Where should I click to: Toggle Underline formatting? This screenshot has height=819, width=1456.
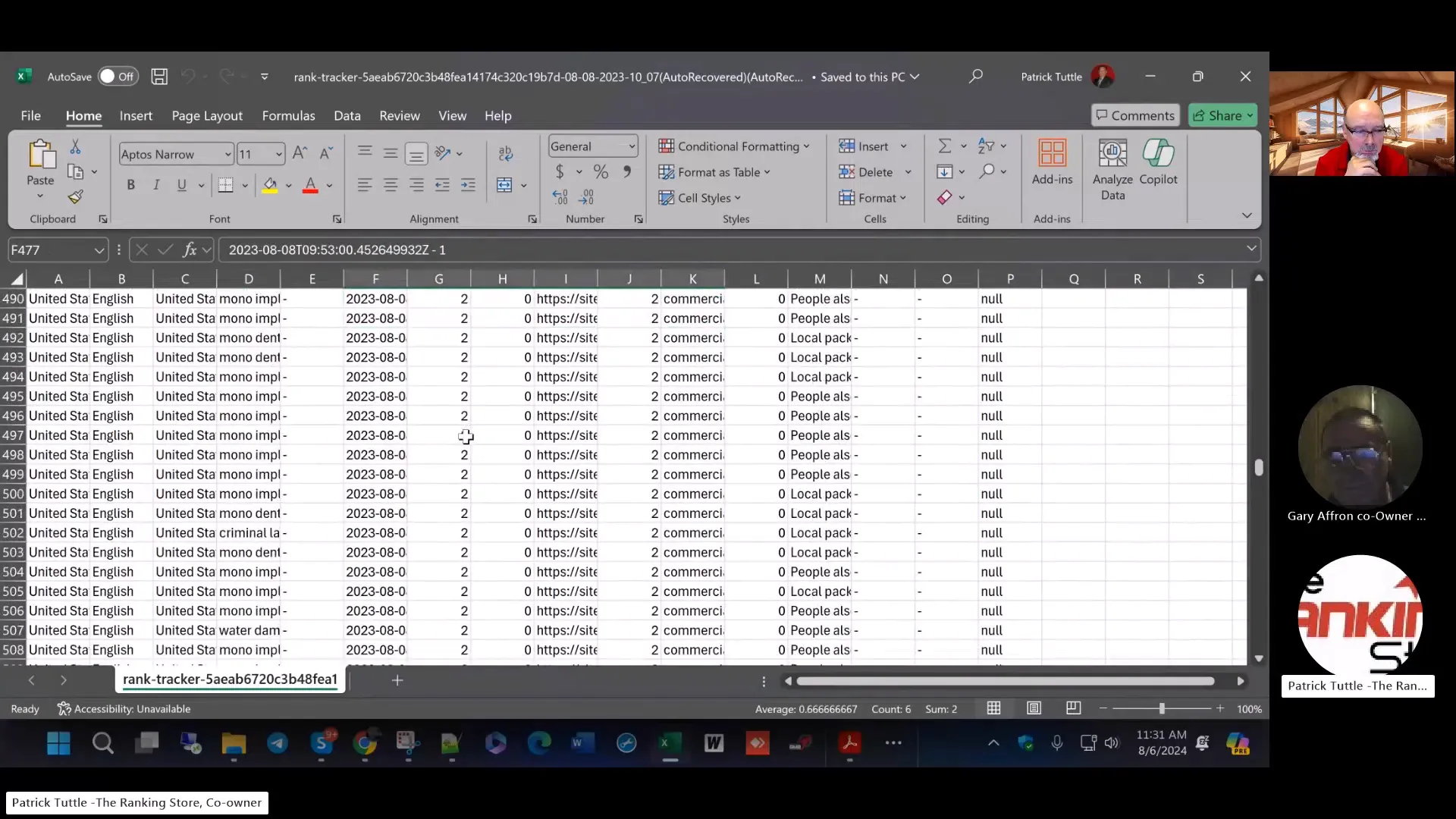[182, 185]
